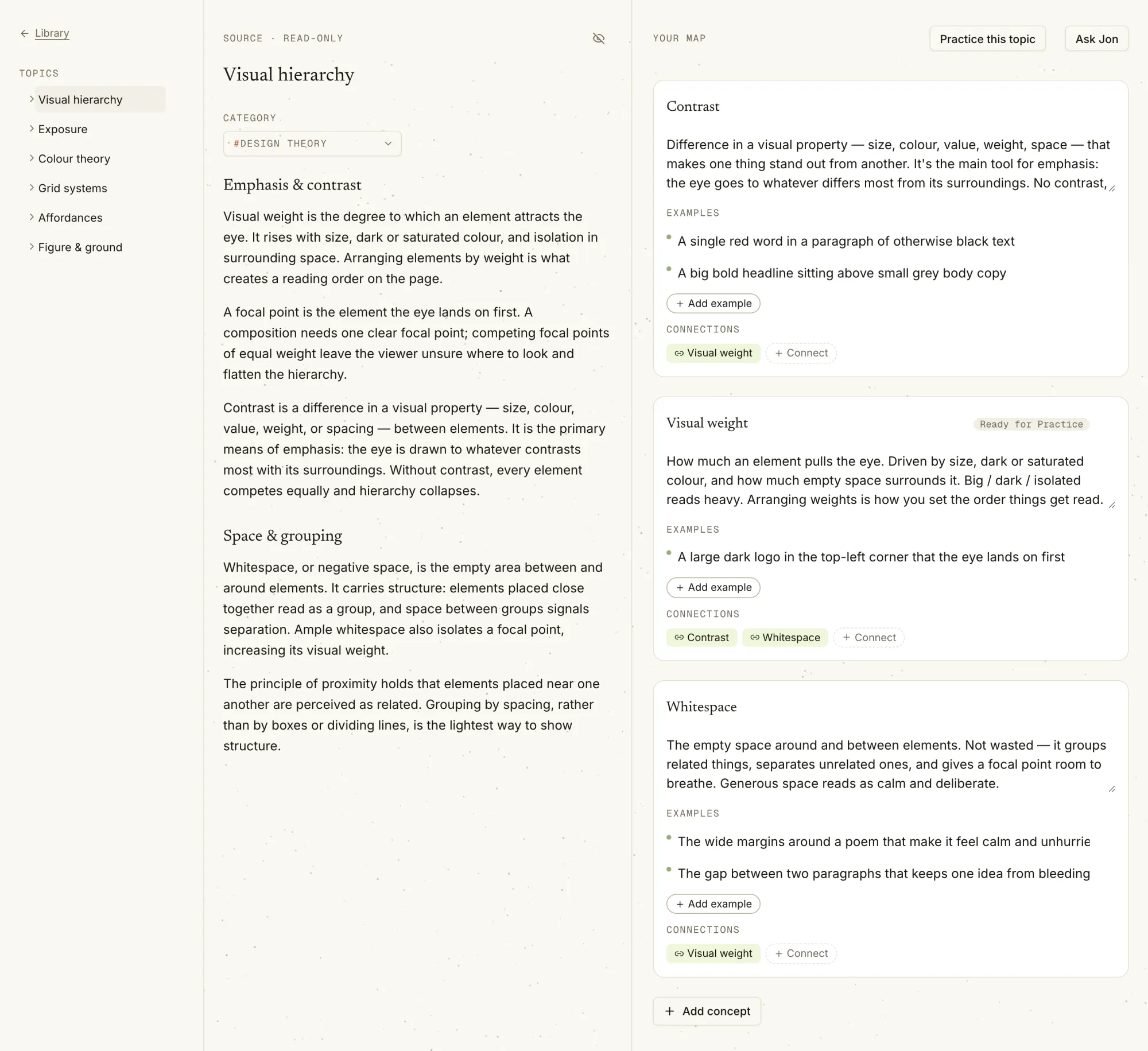1148x1051 pixels.
Task: Select Affordances topic in sidebar
Action: 70,218
